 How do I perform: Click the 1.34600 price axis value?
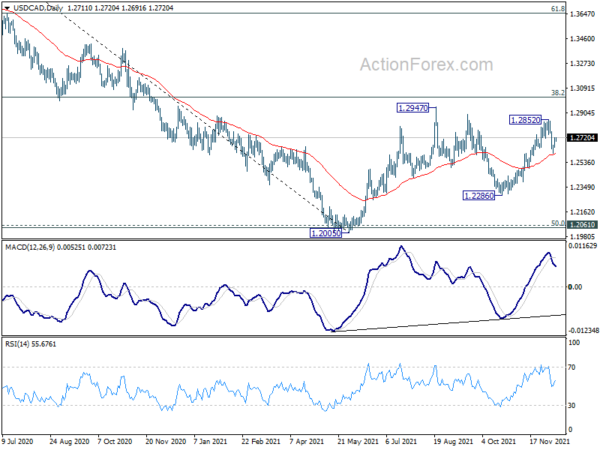[582, 39]
